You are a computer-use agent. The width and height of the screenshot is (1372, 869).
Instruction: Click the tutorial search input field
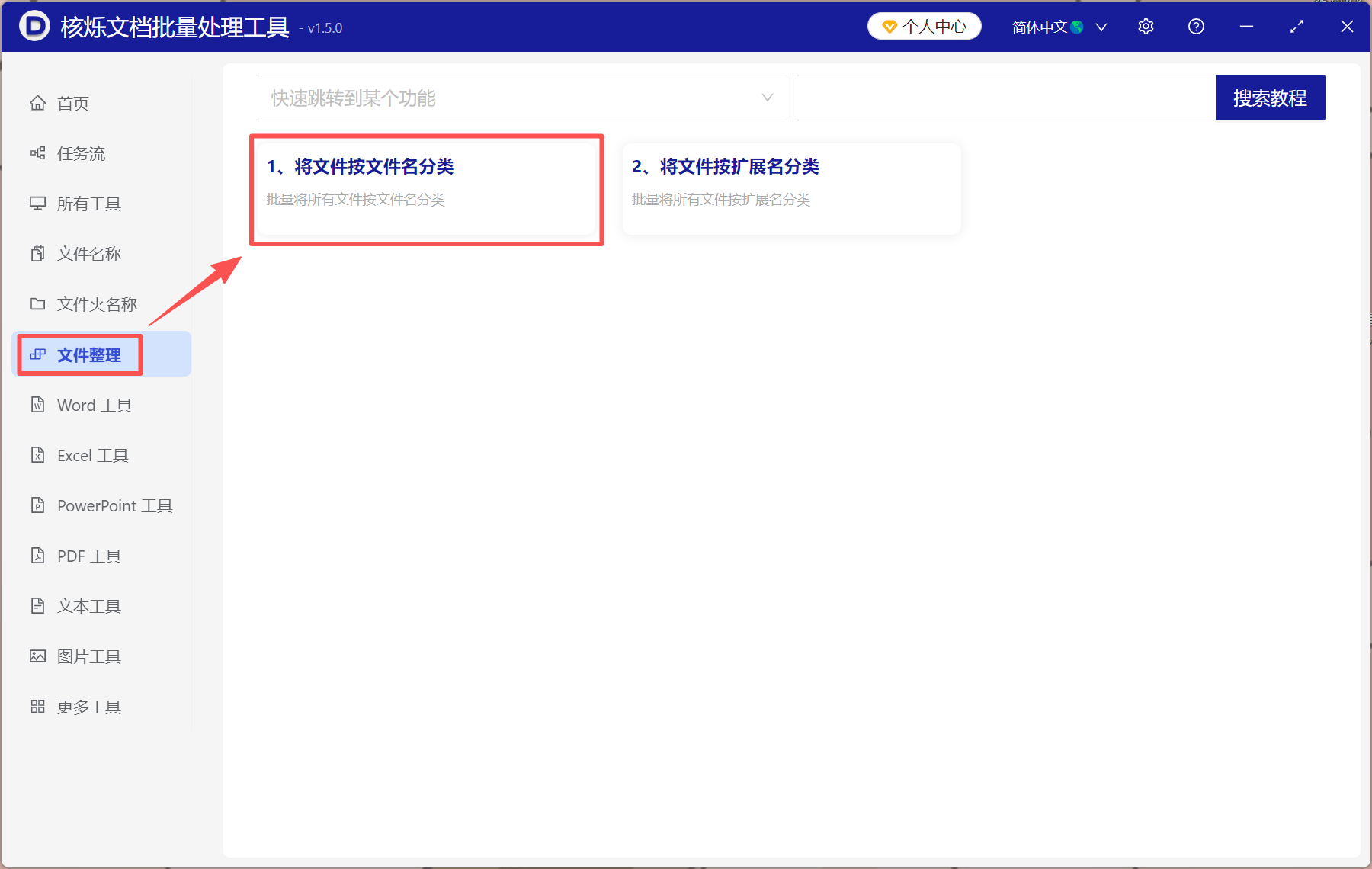point(991,98)
